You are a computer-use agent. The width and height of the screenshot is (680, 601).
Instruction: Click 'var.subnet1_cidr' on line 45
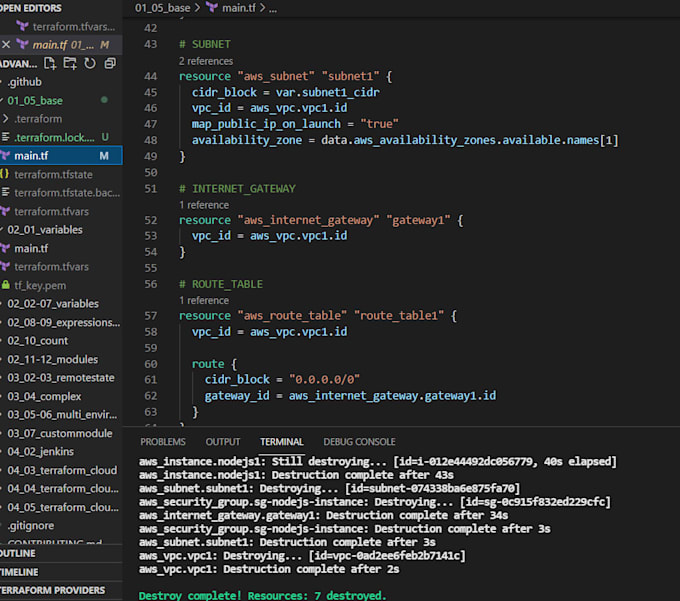pos(328,92)
